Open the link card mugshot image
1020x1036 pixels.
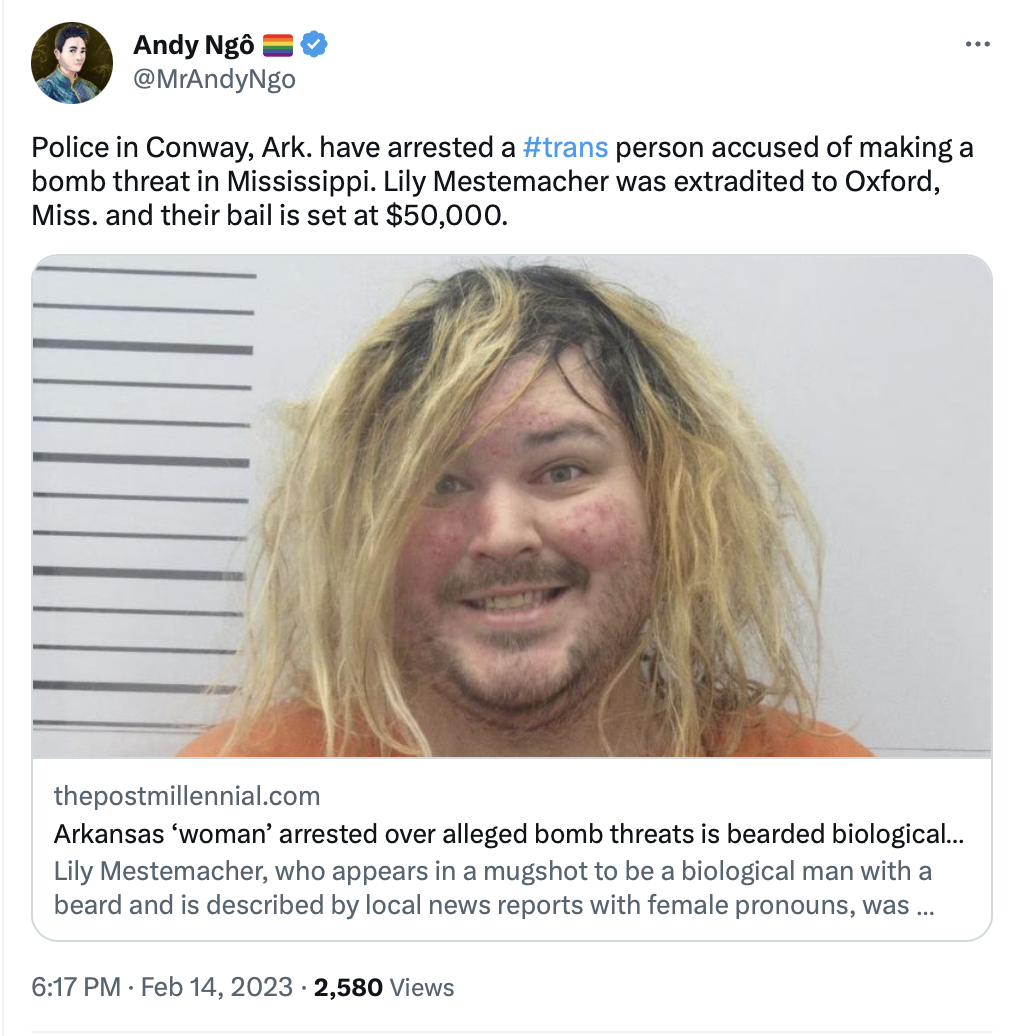(511, 506)
